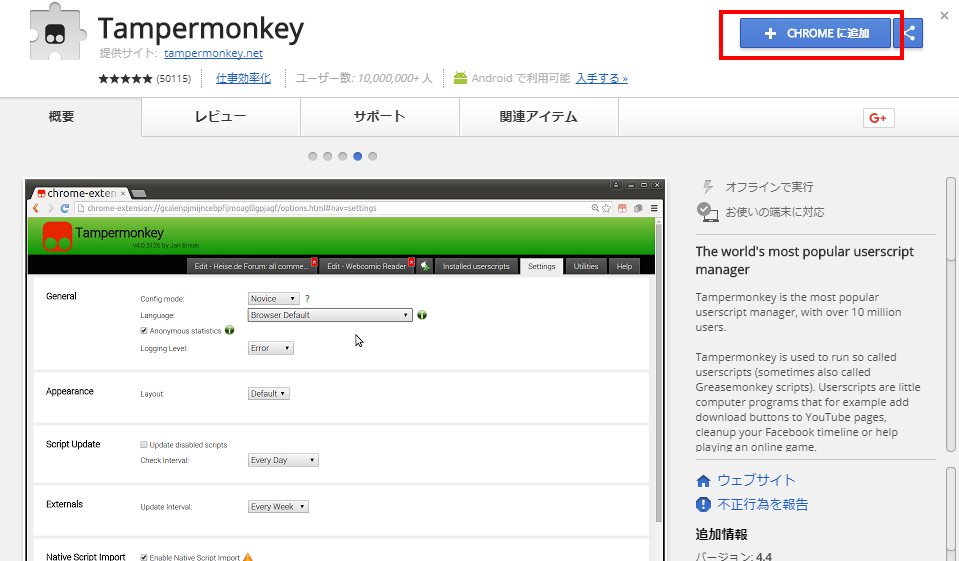Click the red Tampermonkey toolbar extension icon
Image resolution: width=959 pixels, height=561 pixels.
point(622,208)
